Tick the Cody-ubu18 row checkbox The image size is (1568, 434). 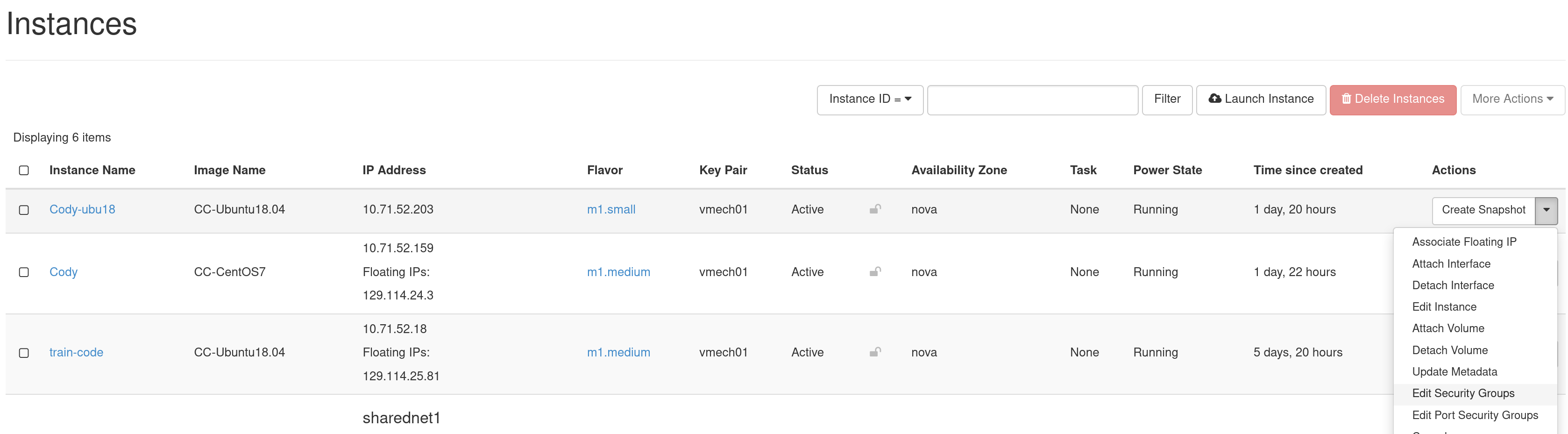[x=24, y=210]
